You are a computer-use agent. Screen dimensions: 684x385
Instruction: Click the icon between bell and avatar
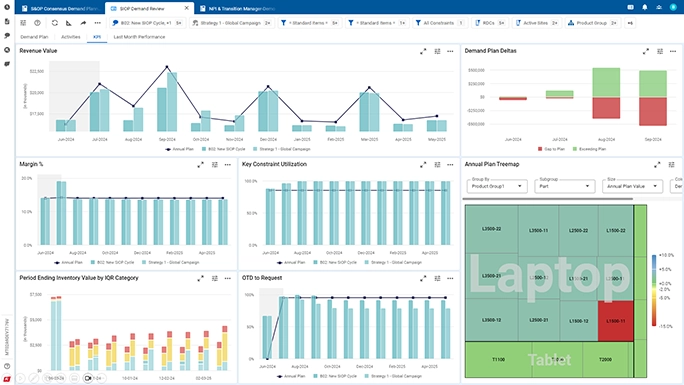659,7
